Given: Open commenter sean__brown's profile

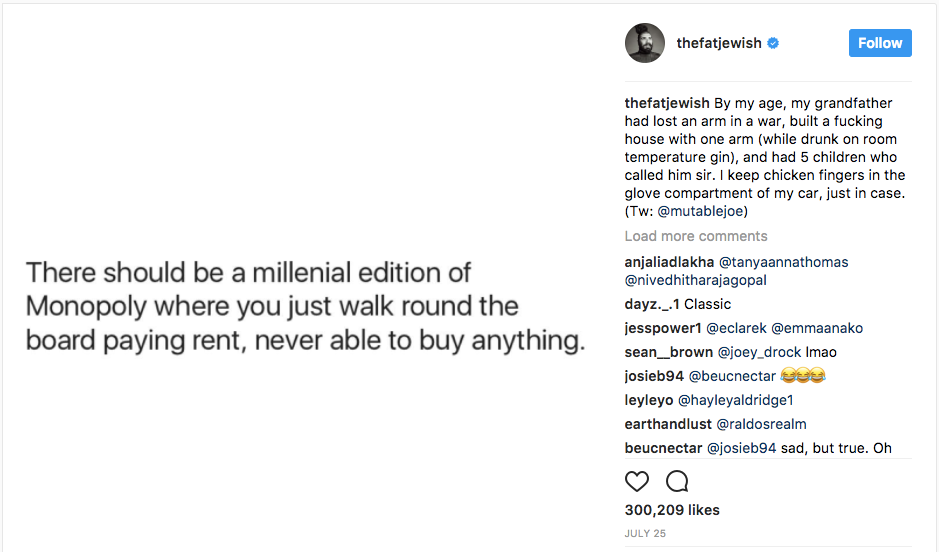Looking at the screenshot, I should coord(668,352).
